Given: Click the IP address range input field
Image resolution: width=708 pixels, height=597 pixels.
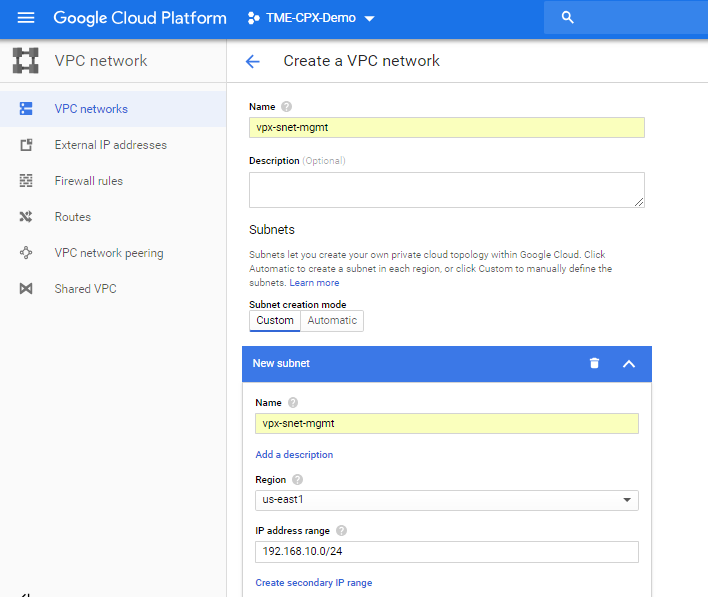Looking at the screenshot, I should [x=446, y=552].
